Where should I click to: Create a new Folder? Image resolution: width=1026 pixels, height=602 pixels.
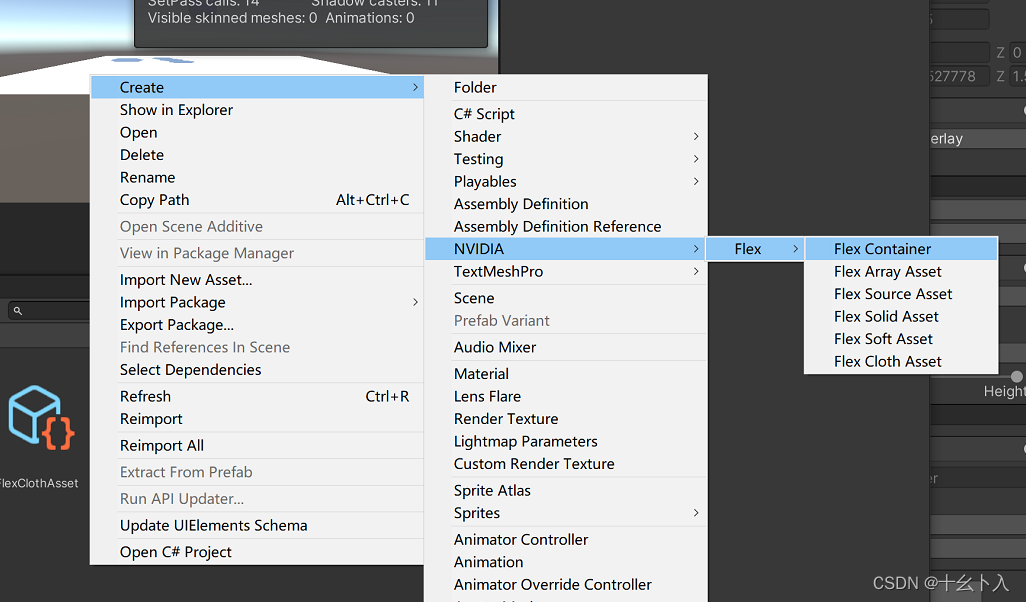[x=475, y=87]
